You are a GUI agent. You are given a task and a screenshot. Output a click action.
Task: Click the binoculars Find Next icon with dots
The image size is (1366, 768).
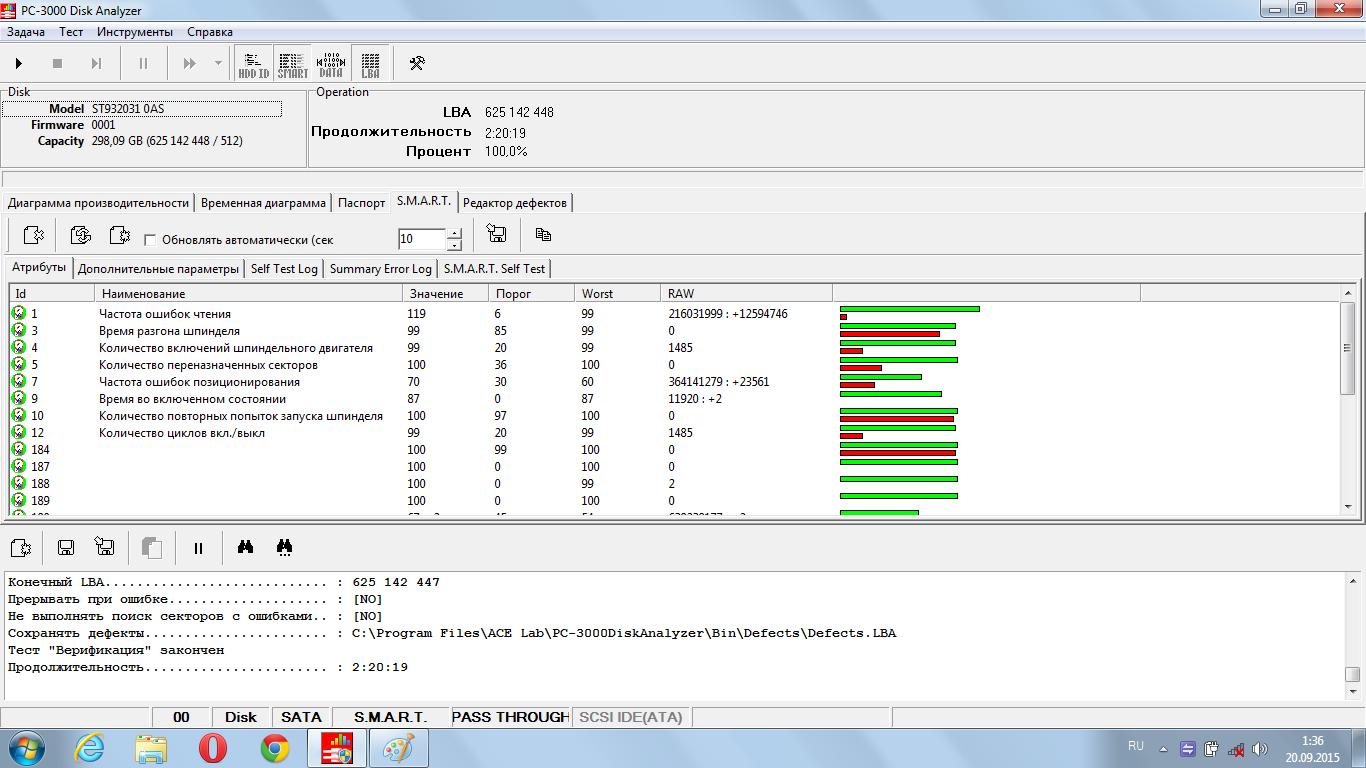283,547
